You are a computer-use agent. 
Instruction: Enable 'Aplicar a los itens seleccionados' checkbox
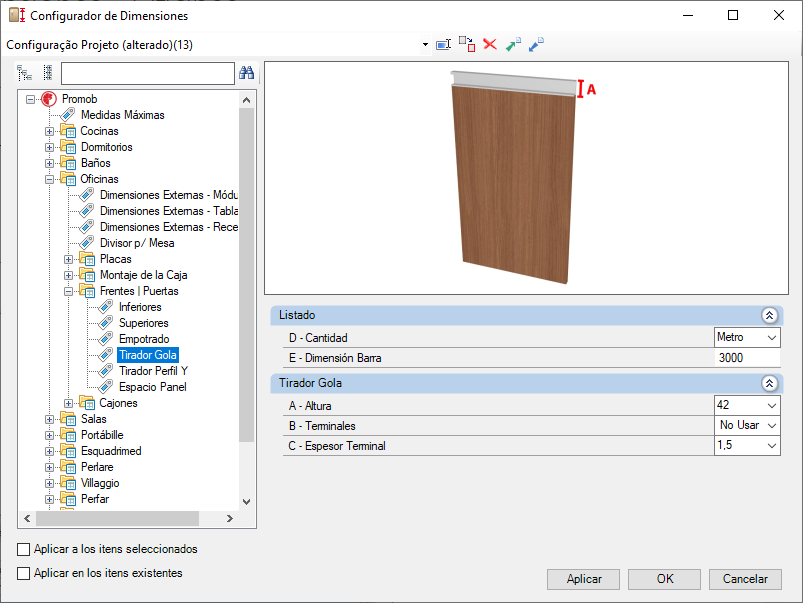(23, 549)
